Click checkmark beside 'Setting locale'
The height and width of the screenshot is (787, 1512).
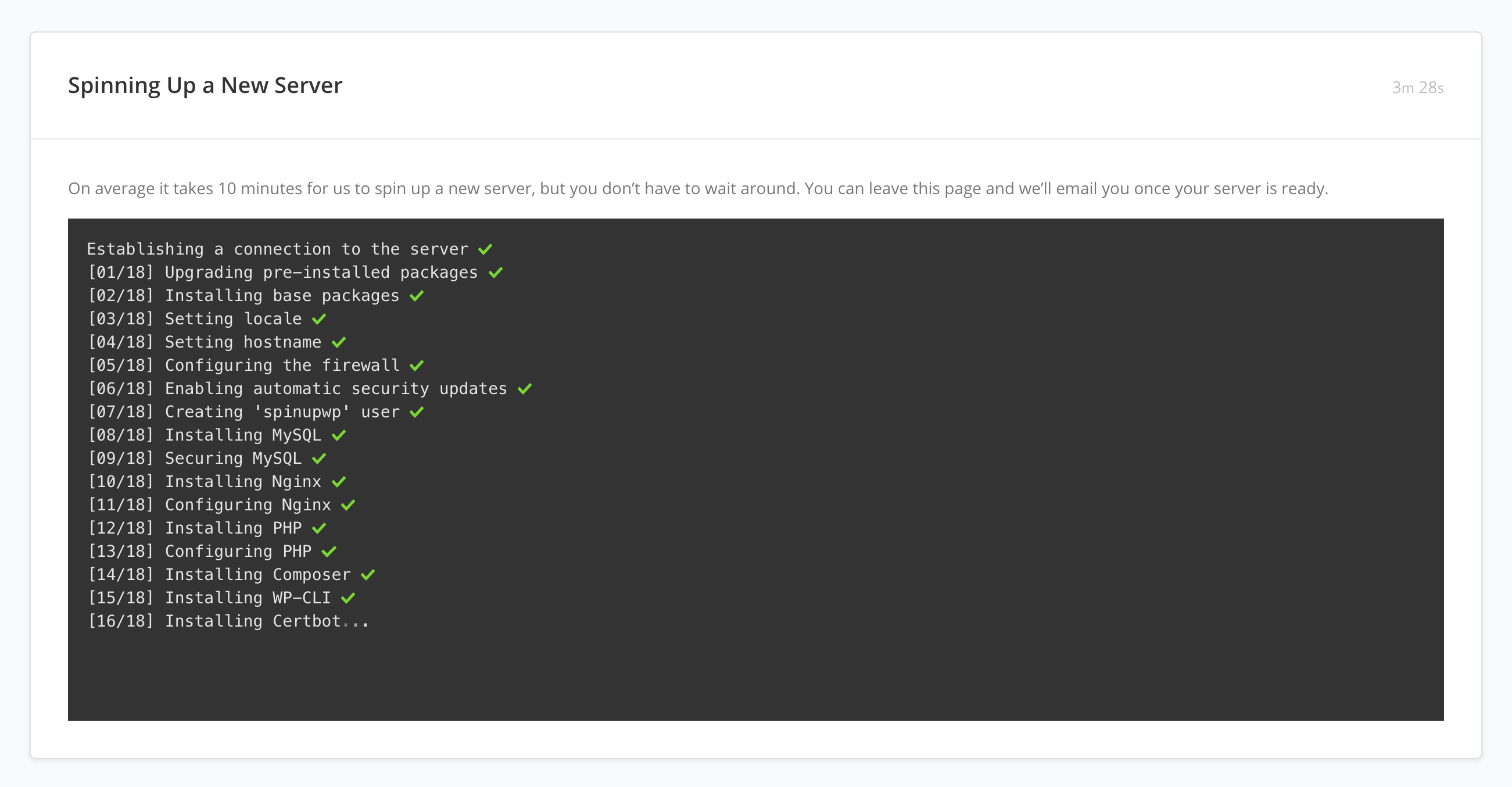click(318, 319)
